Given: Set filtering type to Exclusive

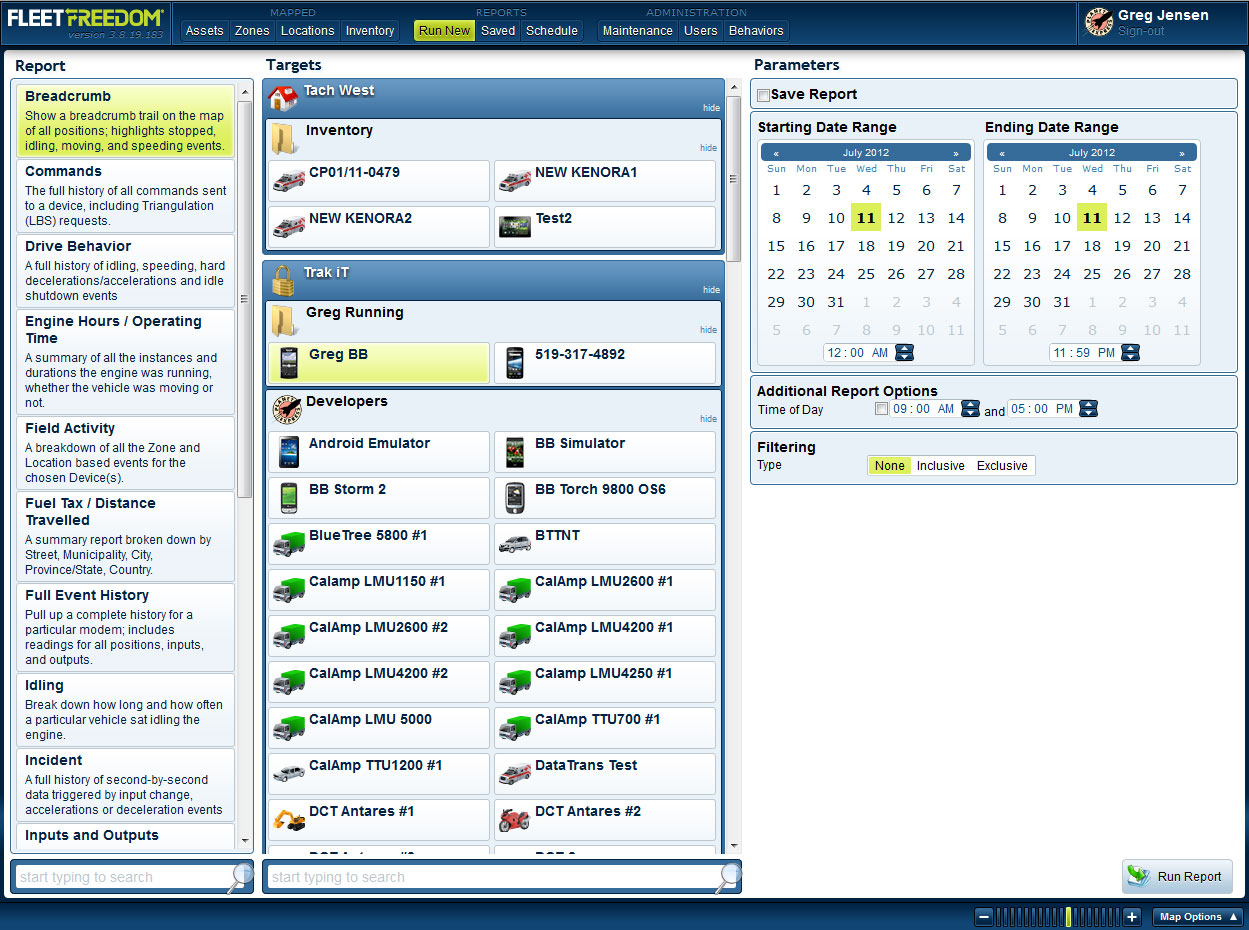Looking at the screenshot, I should coord(1002,466).
